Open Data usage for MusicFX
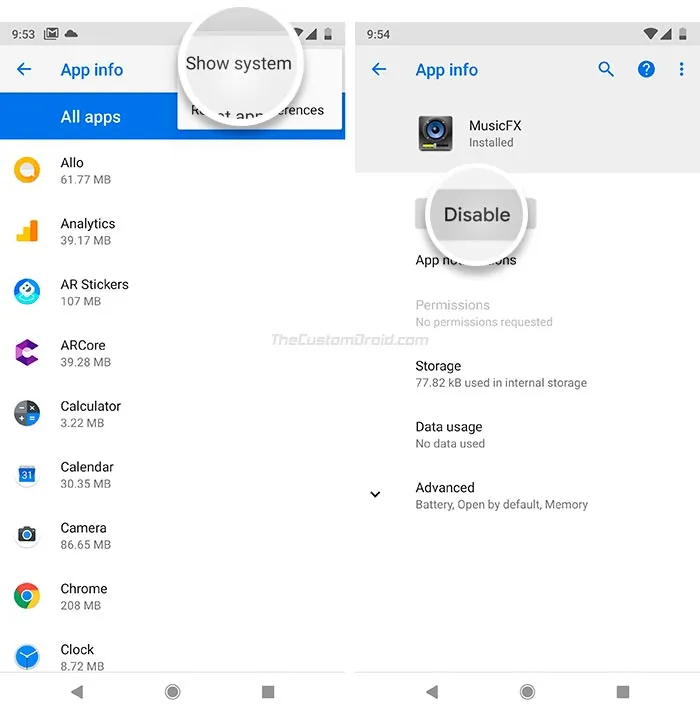The height and width of the screenshot is (712, 700). pyautogui.click(x=527, y=435)
